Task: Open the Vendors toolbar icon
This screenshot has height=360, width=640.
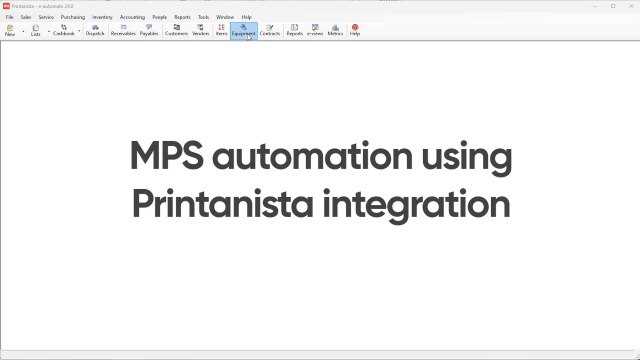Action: [200, 31]
